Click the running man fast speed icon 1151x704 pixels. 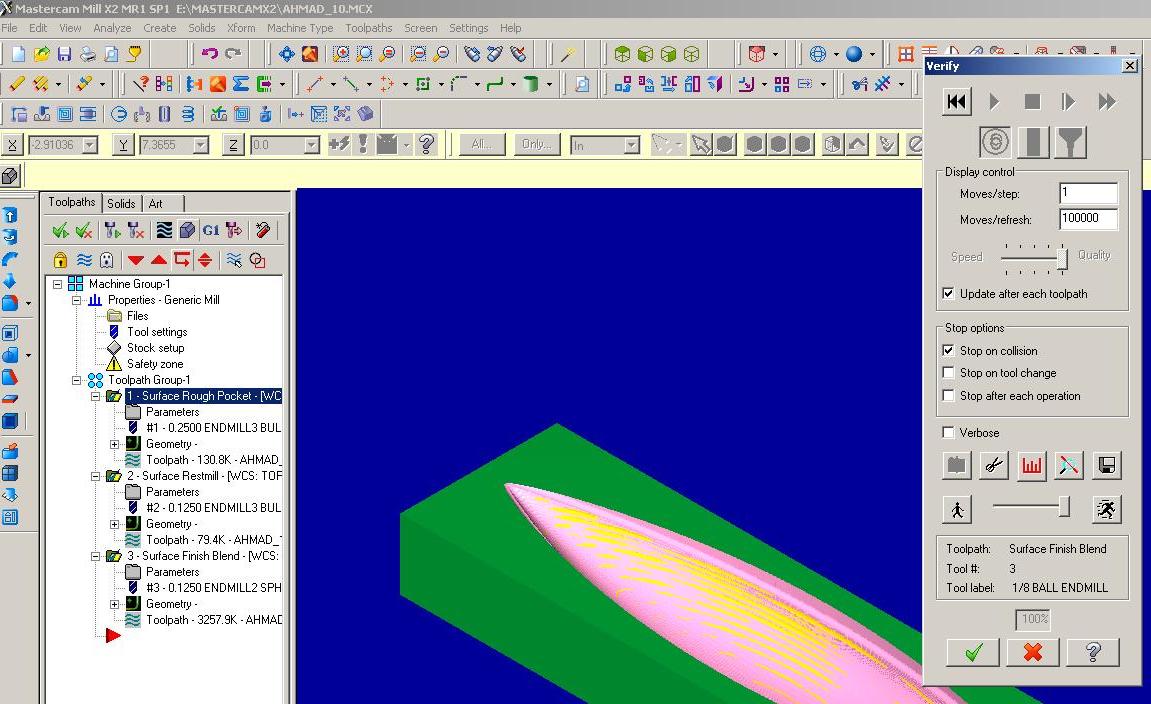[x=1107, y=509]
